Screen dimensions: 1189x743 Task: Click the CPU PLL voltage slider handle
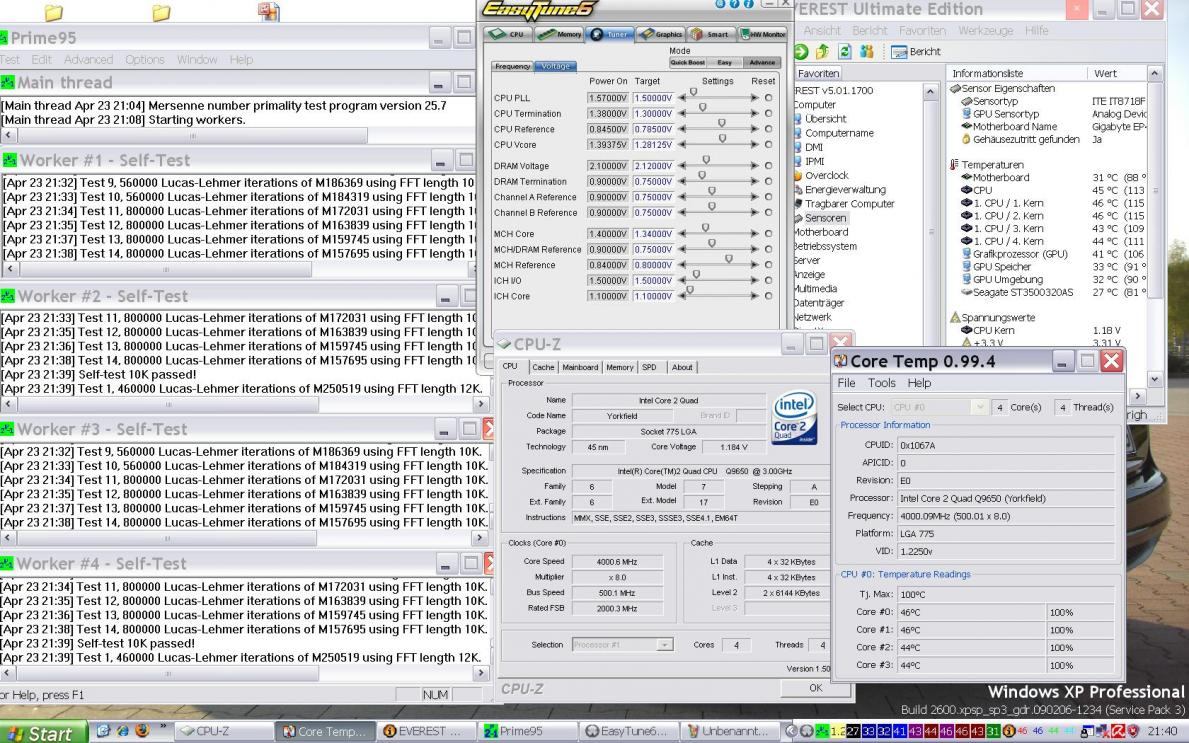[x=693, y=92]
